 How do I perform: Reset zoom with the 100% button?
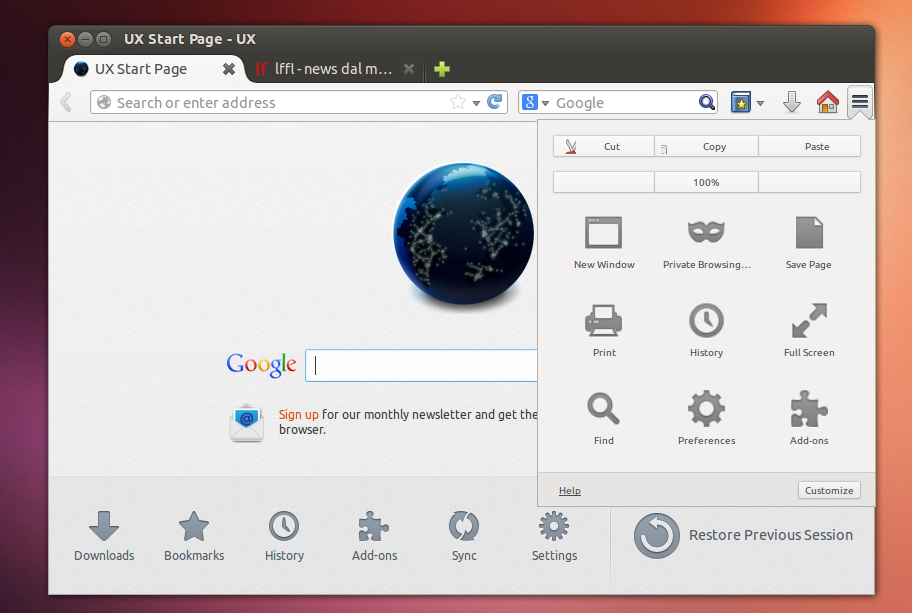click(x=706, y=182)
